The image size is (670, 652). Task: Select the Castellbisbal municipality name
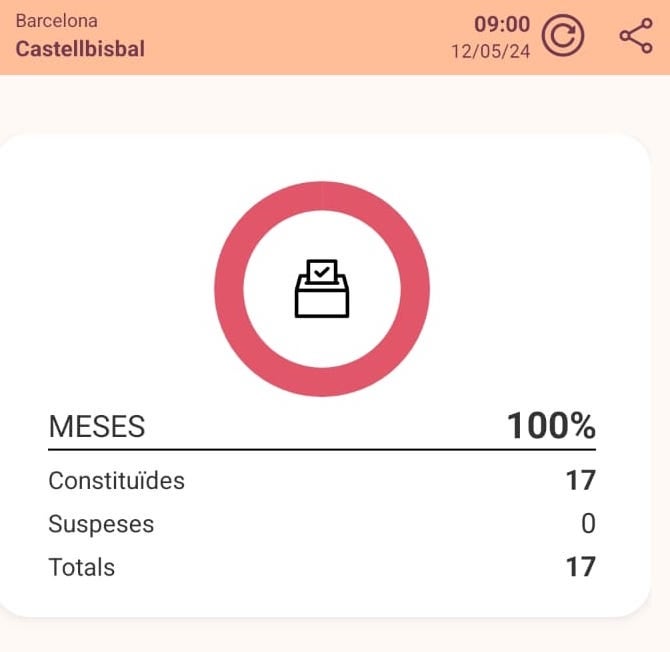click(x=80, y=49)
